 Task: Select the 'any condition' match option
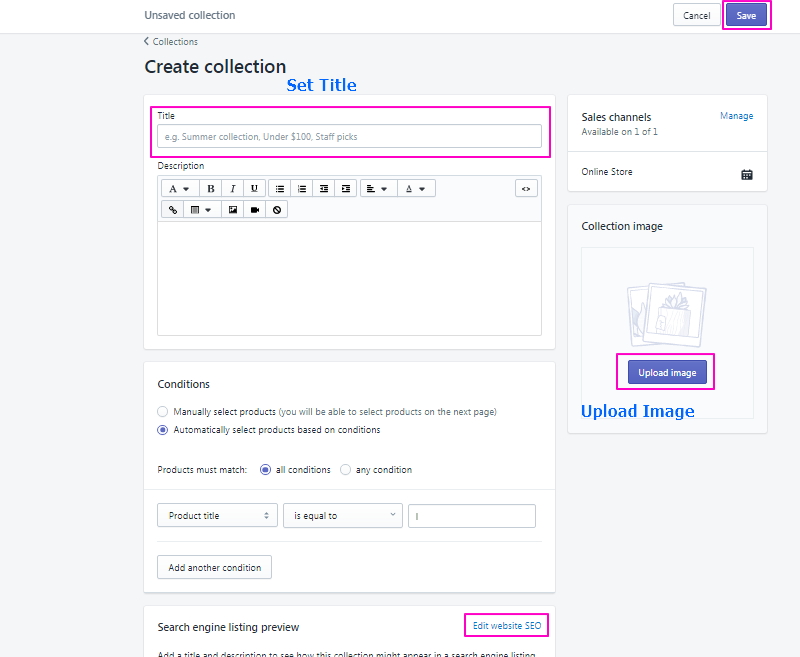346,470
